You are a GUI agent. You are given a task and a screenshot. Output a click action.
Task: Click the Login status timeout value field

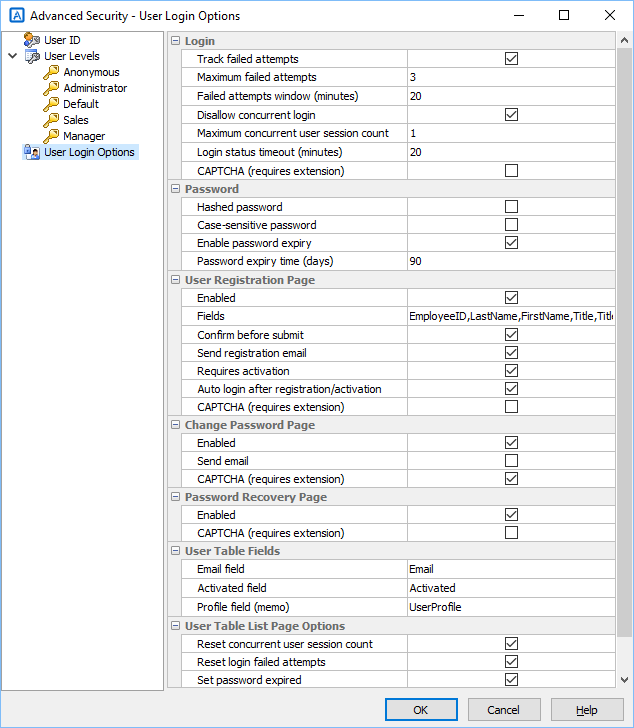(511, 152)
